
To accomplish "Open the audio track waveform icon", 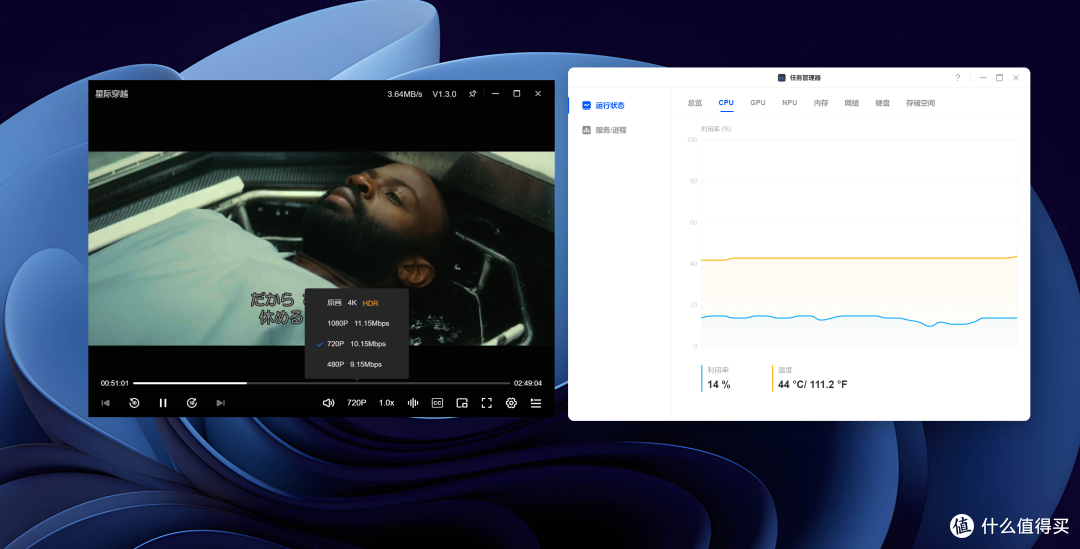I will click(413, 403).
